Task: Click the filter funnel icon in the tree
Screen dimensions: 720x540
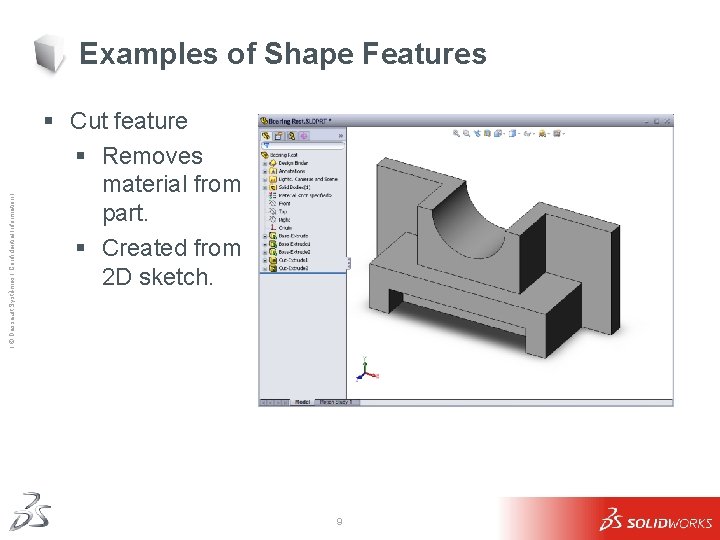Action: coord(267,146)
